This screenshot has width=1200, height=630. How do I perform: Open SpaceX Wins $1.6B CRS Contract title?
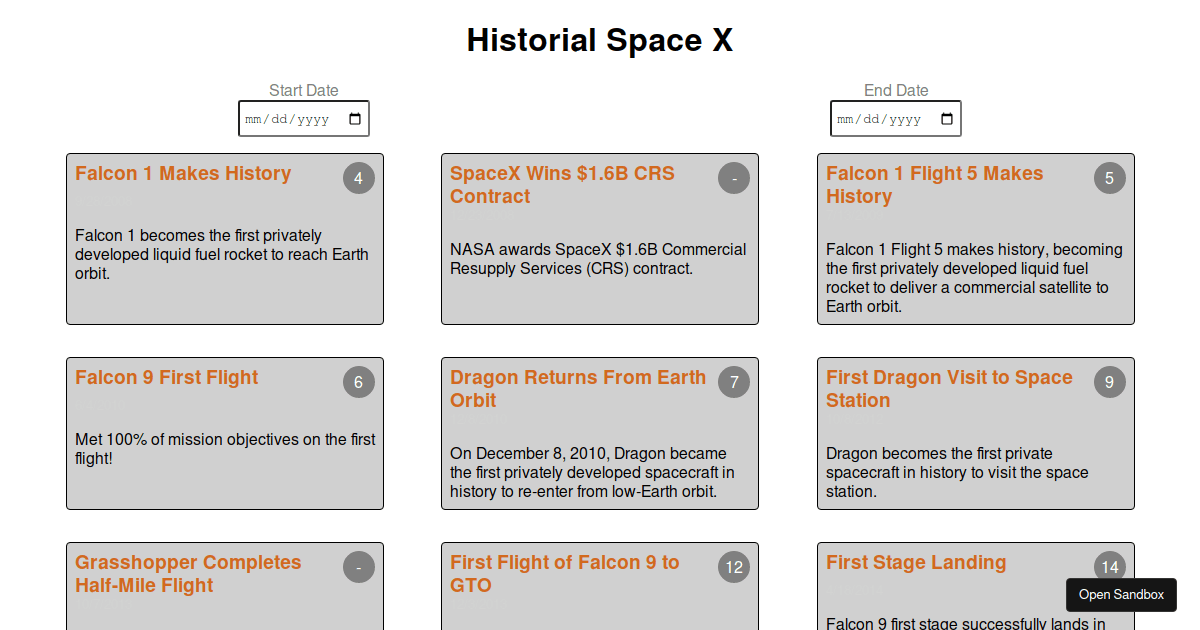[x=562, y=185]
